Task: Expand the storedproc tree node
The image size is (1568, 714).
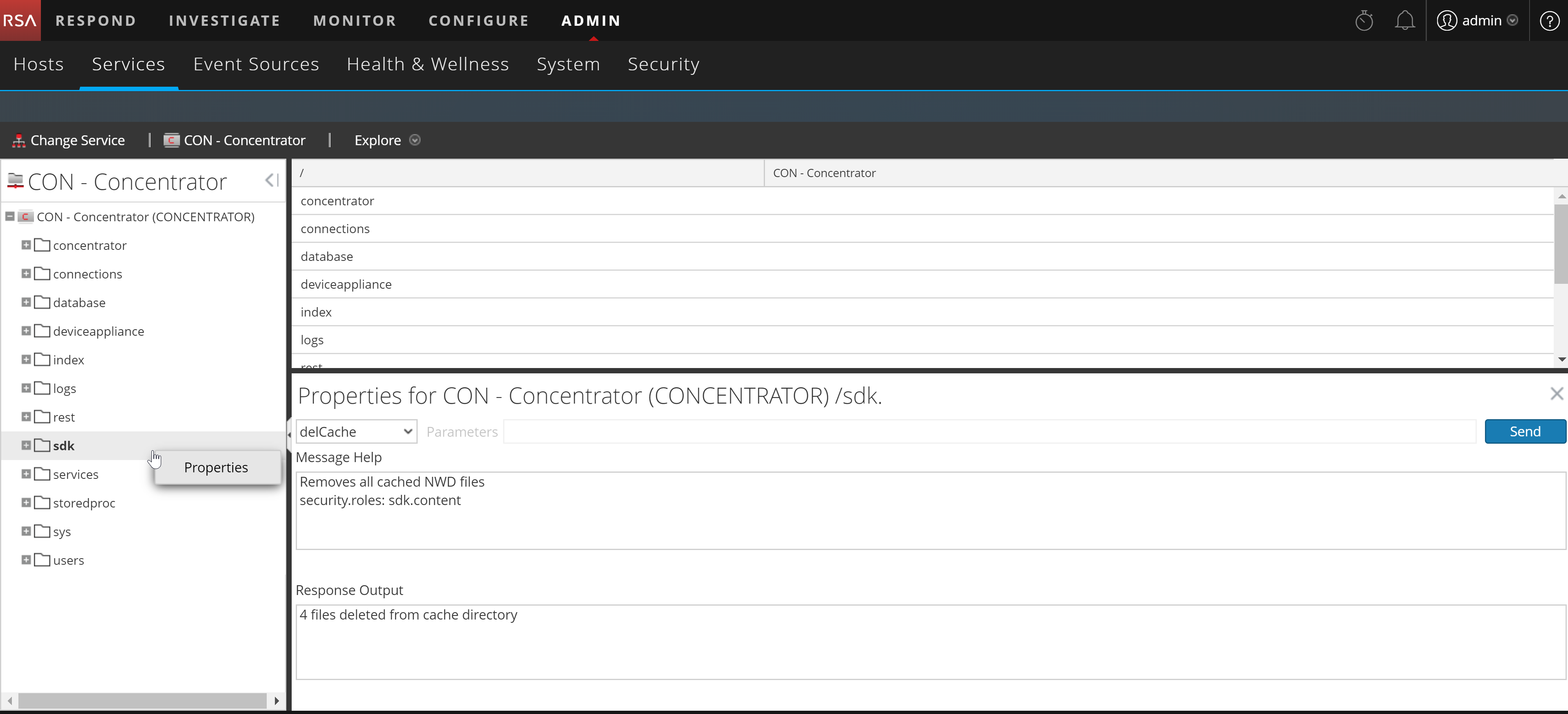Action: 25,502
